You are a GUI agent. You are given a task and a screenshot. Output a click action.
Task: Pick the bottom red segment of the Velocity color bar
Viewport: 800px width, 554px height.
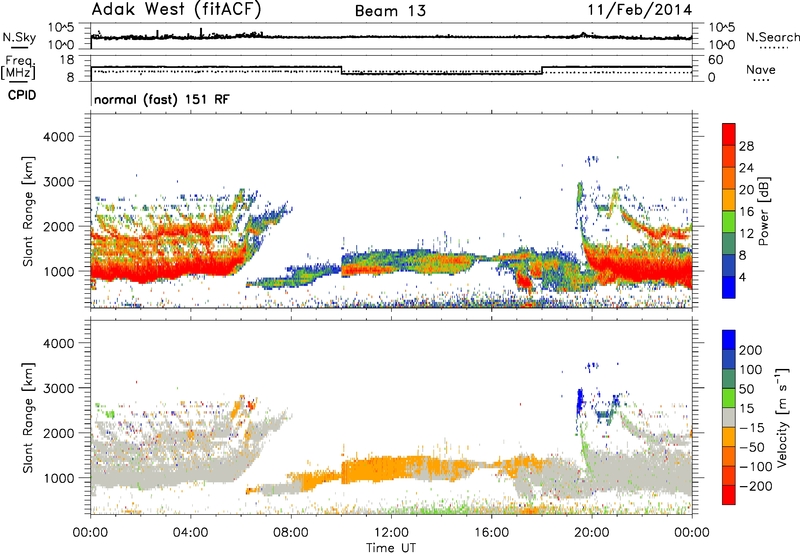729,495
